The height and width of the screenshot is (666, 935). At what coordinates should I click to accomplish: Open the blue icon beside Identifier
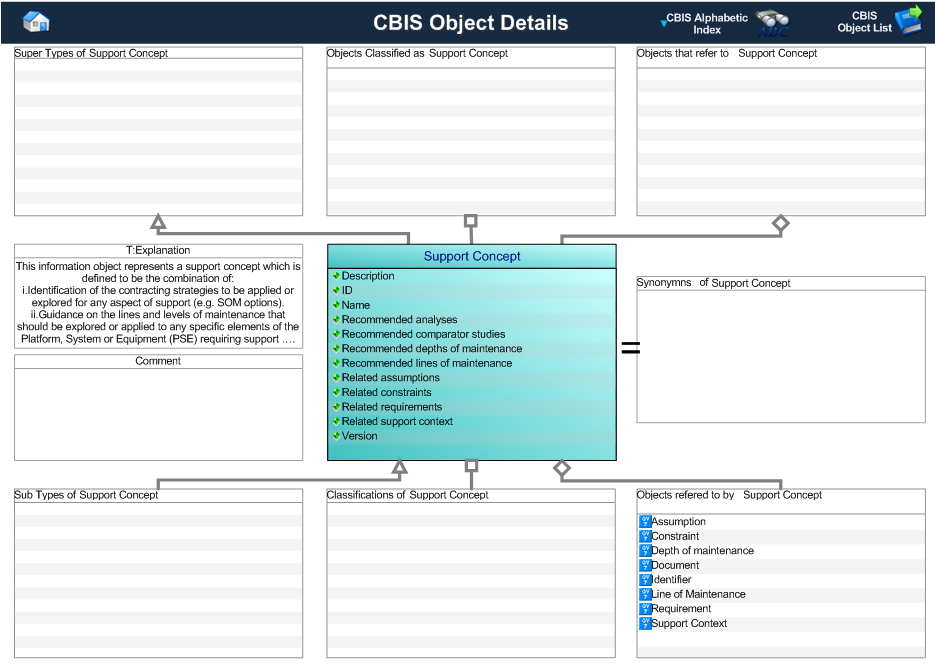click(645, 580)
